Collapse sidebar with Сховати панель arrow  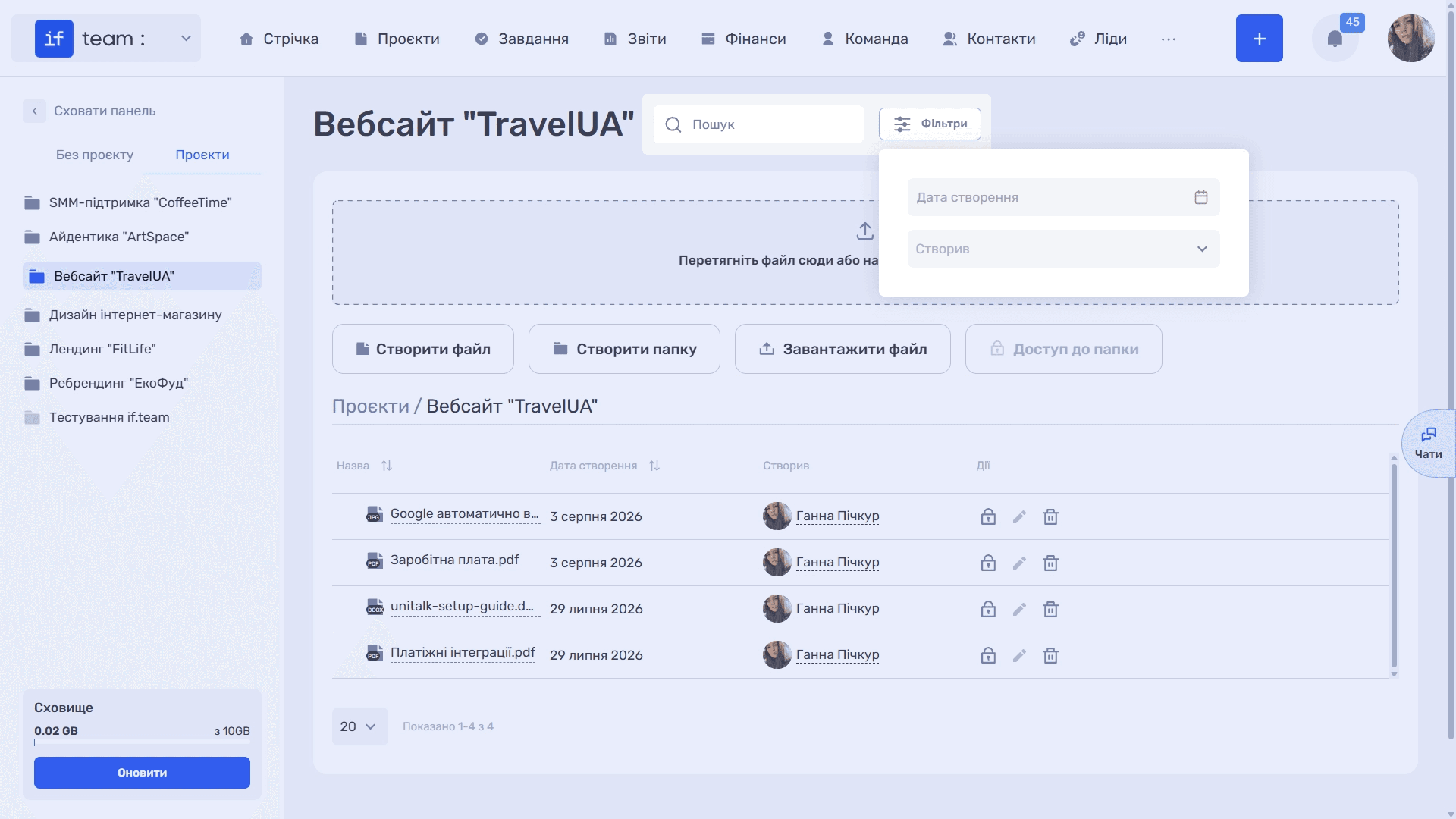click(35, 111)
